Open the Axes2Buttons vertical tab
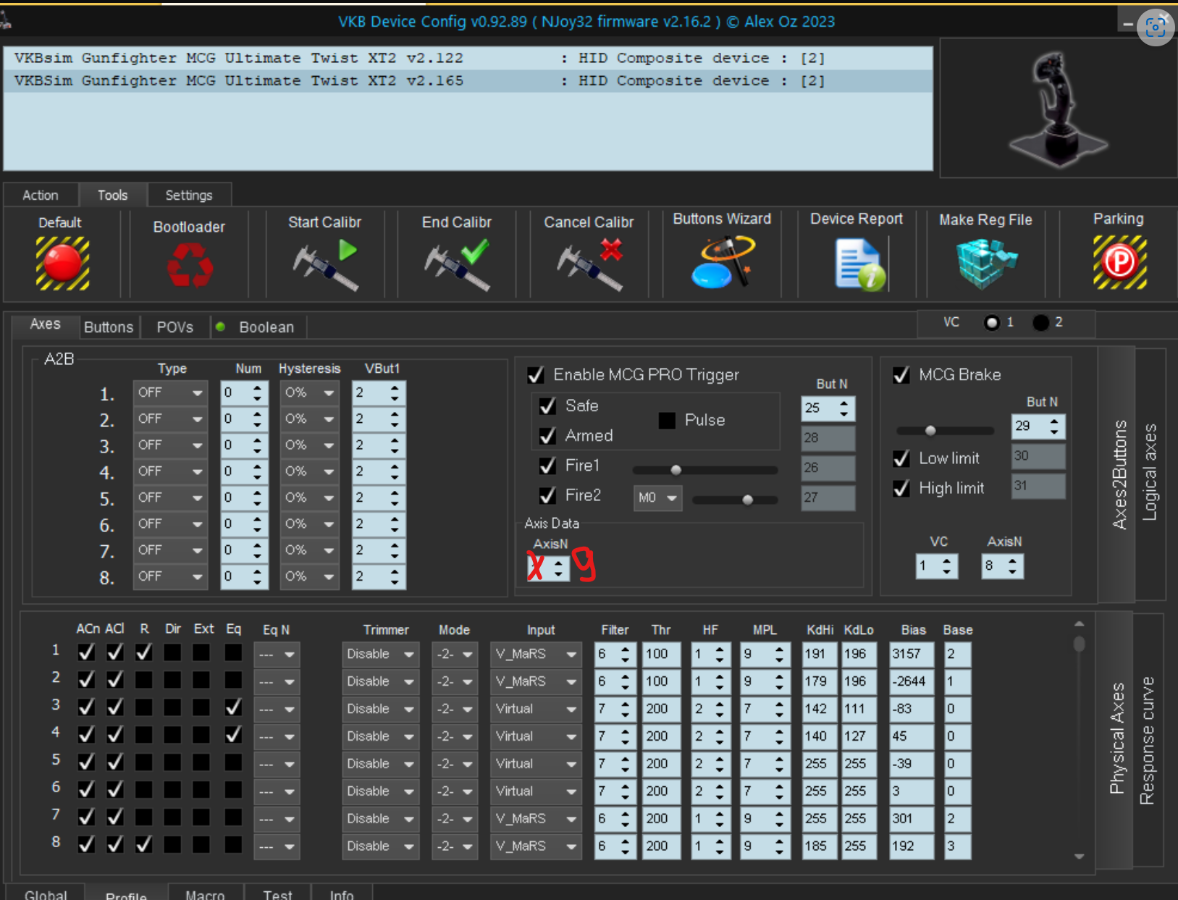The image size is (1178, 900). (1119, 475)
